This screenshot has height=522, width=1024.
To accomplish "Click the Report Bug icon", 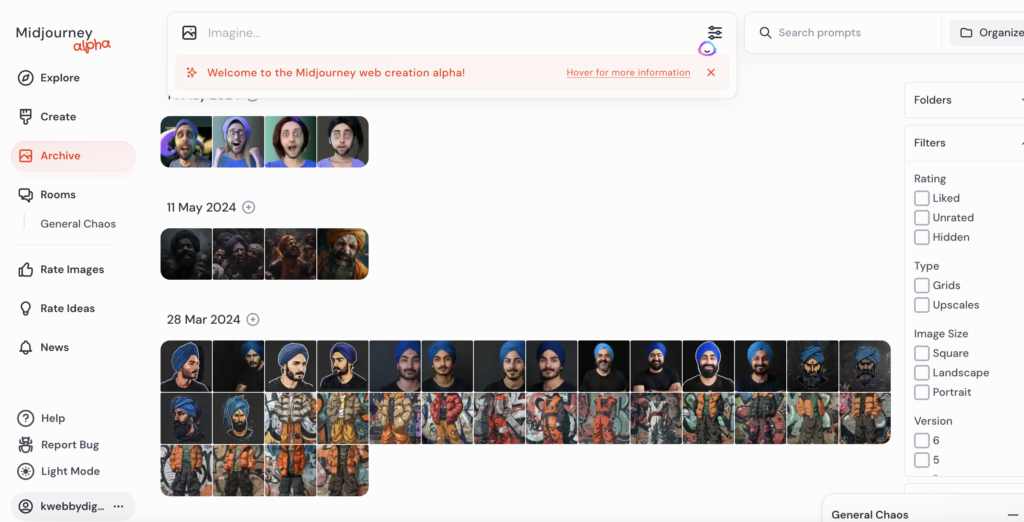I will 25,445.
